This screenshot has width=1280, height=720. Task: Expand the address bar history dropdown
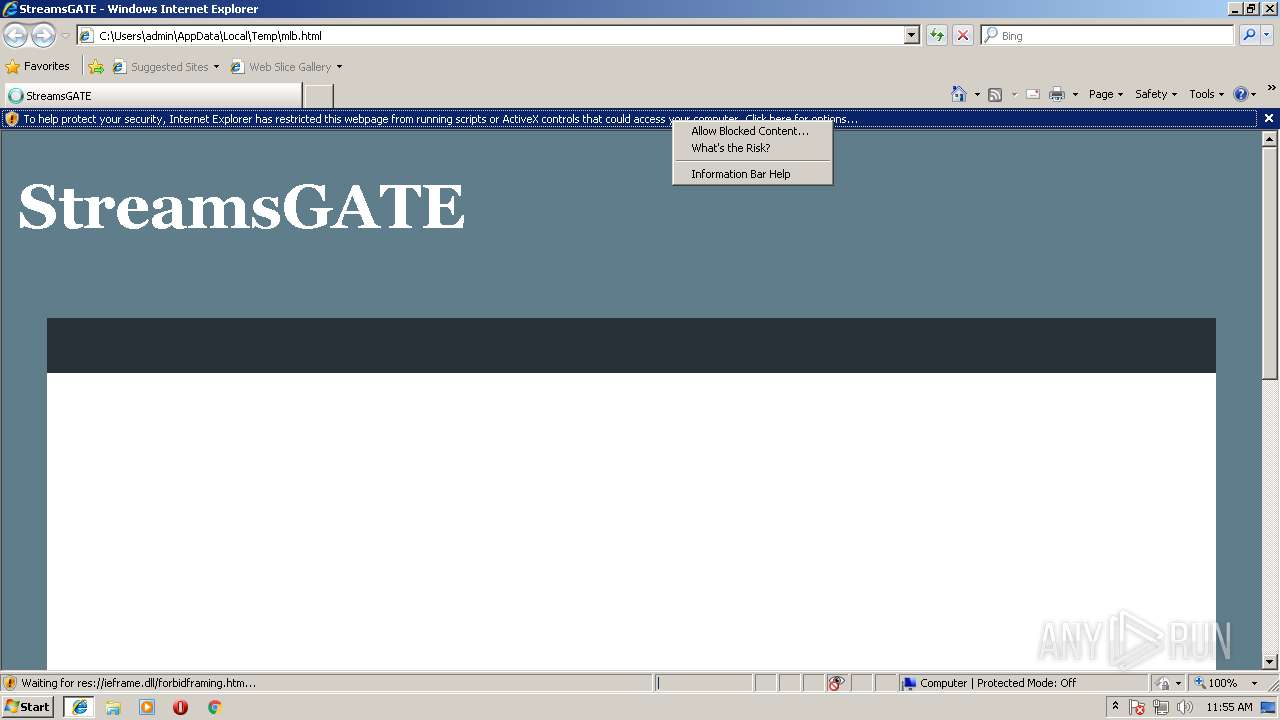(912, 36)
